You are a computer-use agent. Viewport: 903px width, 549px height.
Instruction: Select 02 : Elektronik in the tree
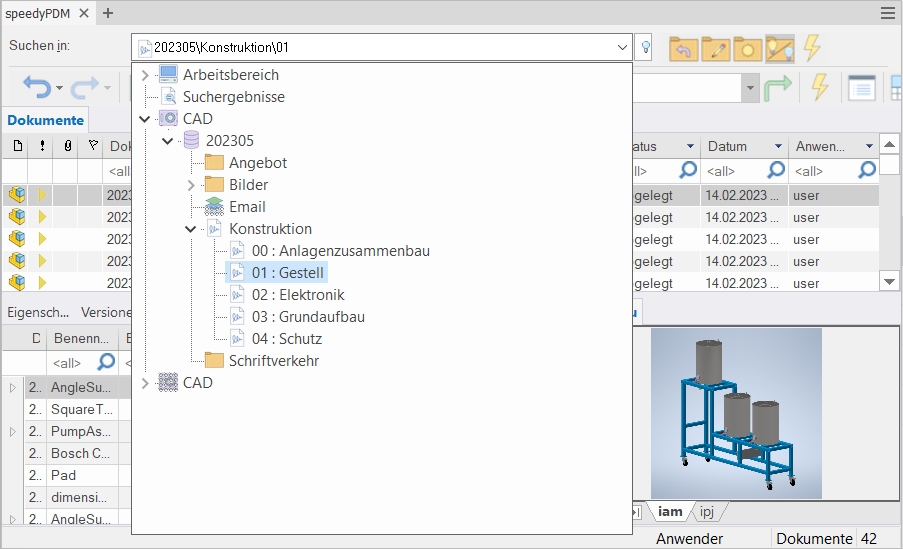click(297, 295)
